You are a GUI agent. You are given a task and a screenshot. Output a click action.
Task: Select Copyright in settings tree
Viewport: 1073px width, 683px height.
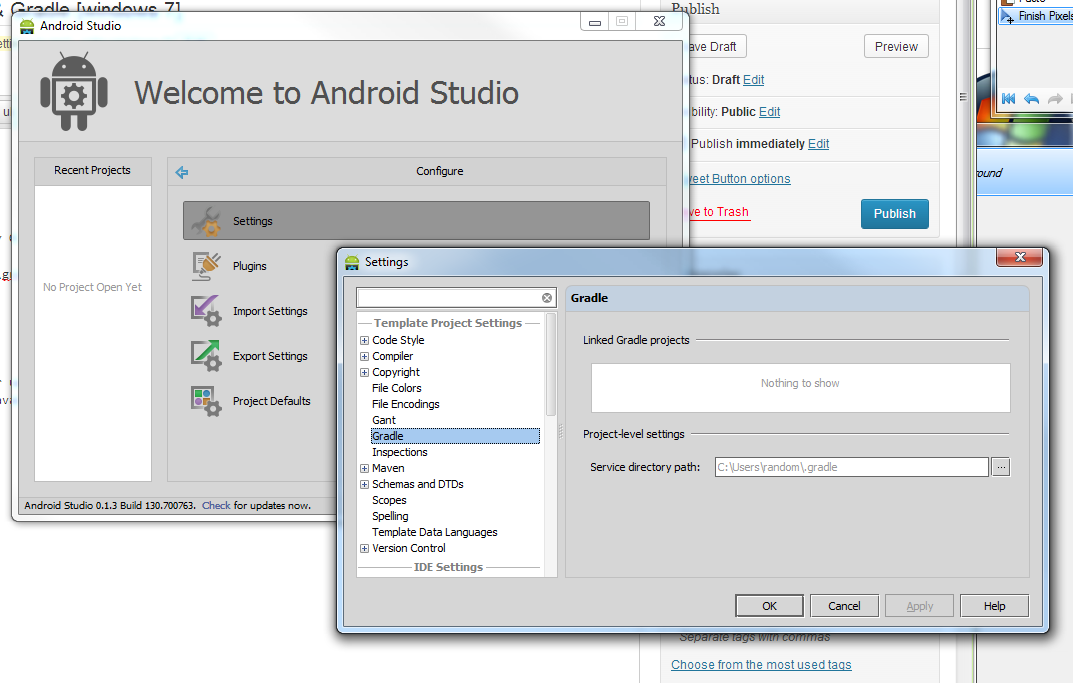(396, 372)
